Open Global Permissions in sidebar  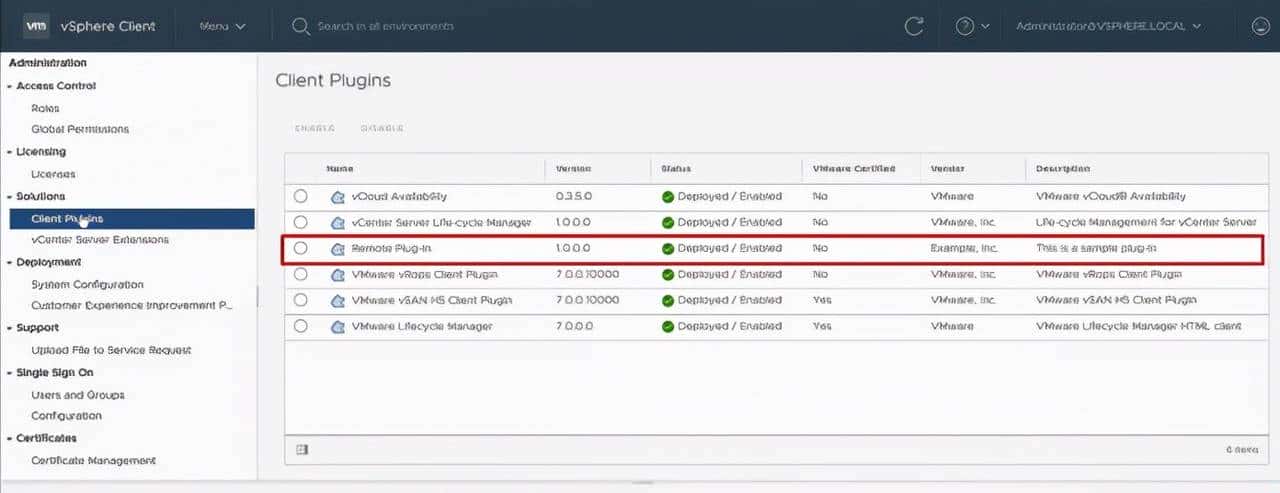tap(80, 129)
